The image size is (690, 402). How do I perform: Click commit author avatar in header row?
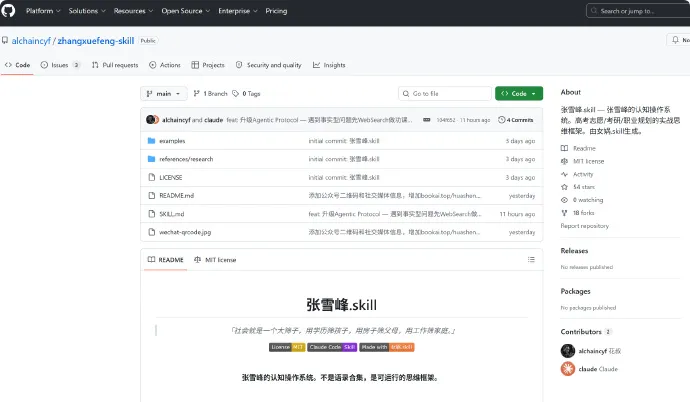152,120
